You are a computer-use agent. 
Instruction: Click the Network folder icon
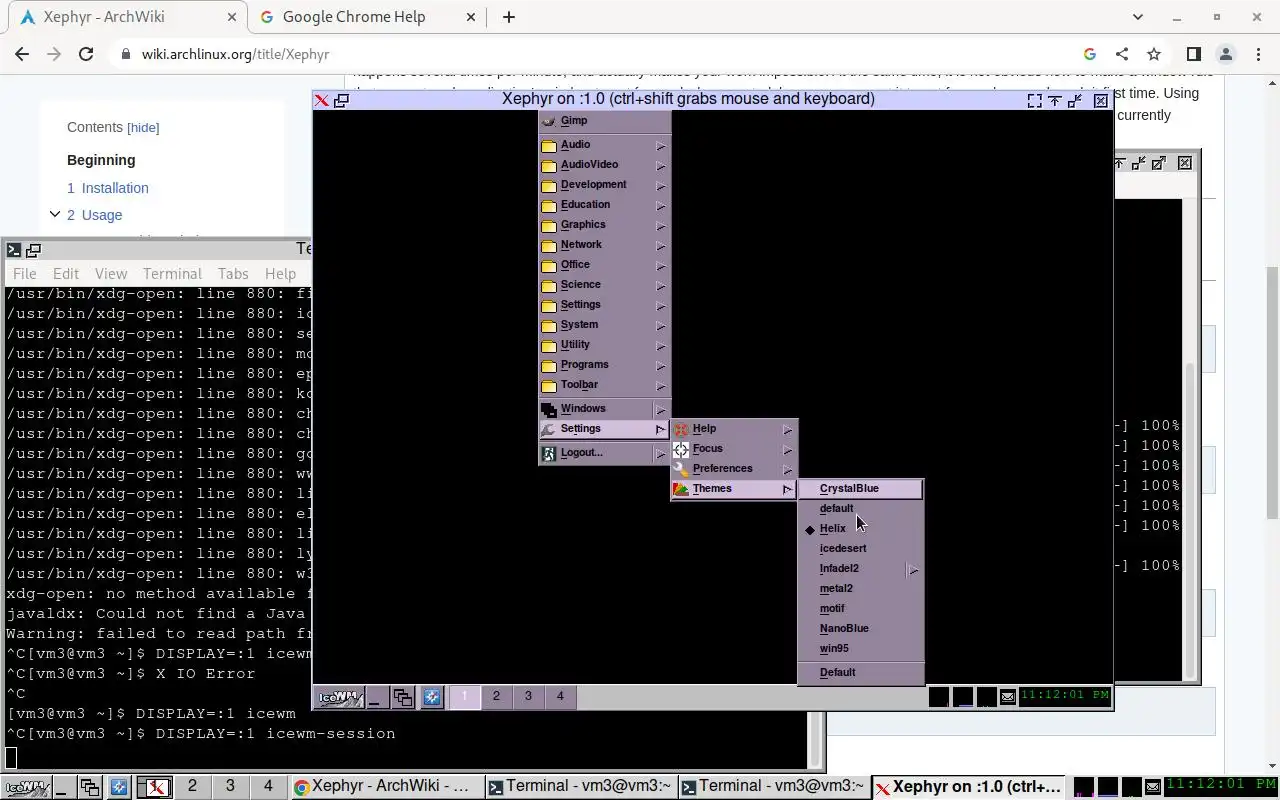pyautogui.click(x=549, y=245)
